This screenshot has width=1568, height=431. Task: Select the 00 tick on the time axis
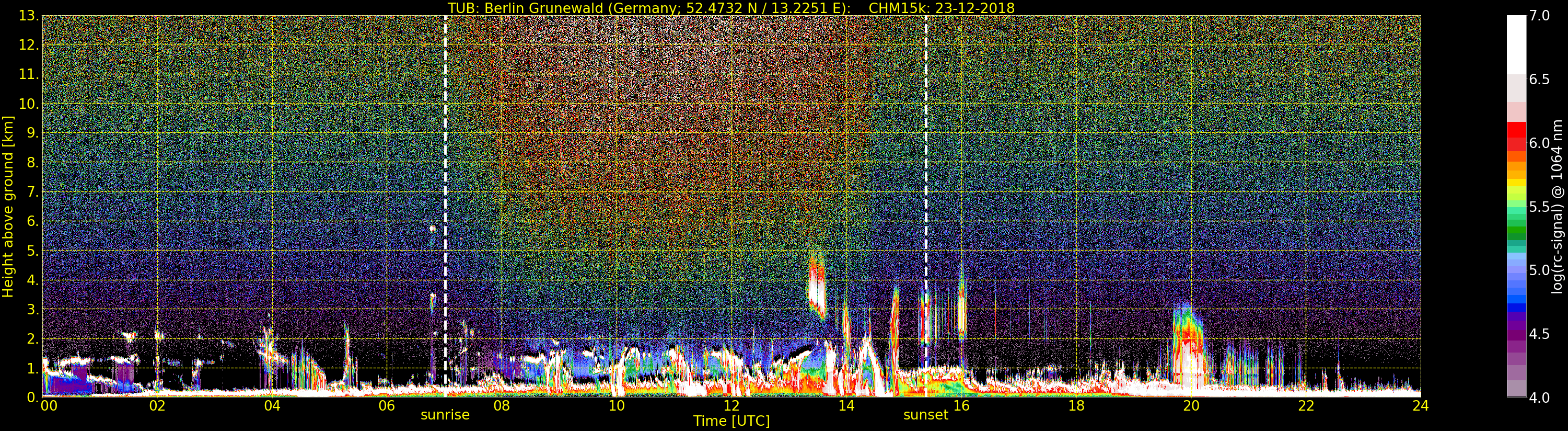(x=49, y=406)
